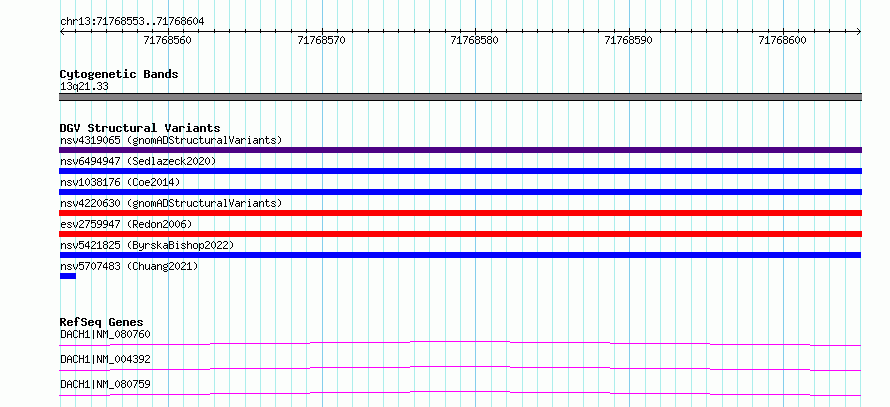Open the Cytogenetic Bands track title
Screen dimensions: 890x407
tap(119, 74)
